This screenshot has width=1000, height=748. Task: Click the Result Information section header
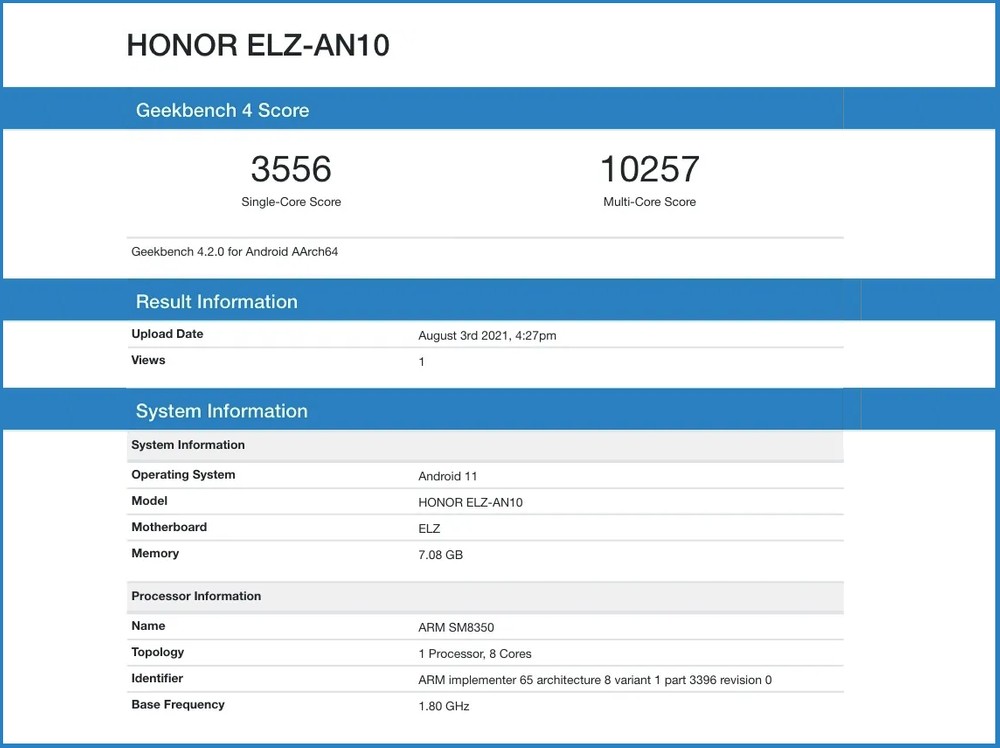217,302
